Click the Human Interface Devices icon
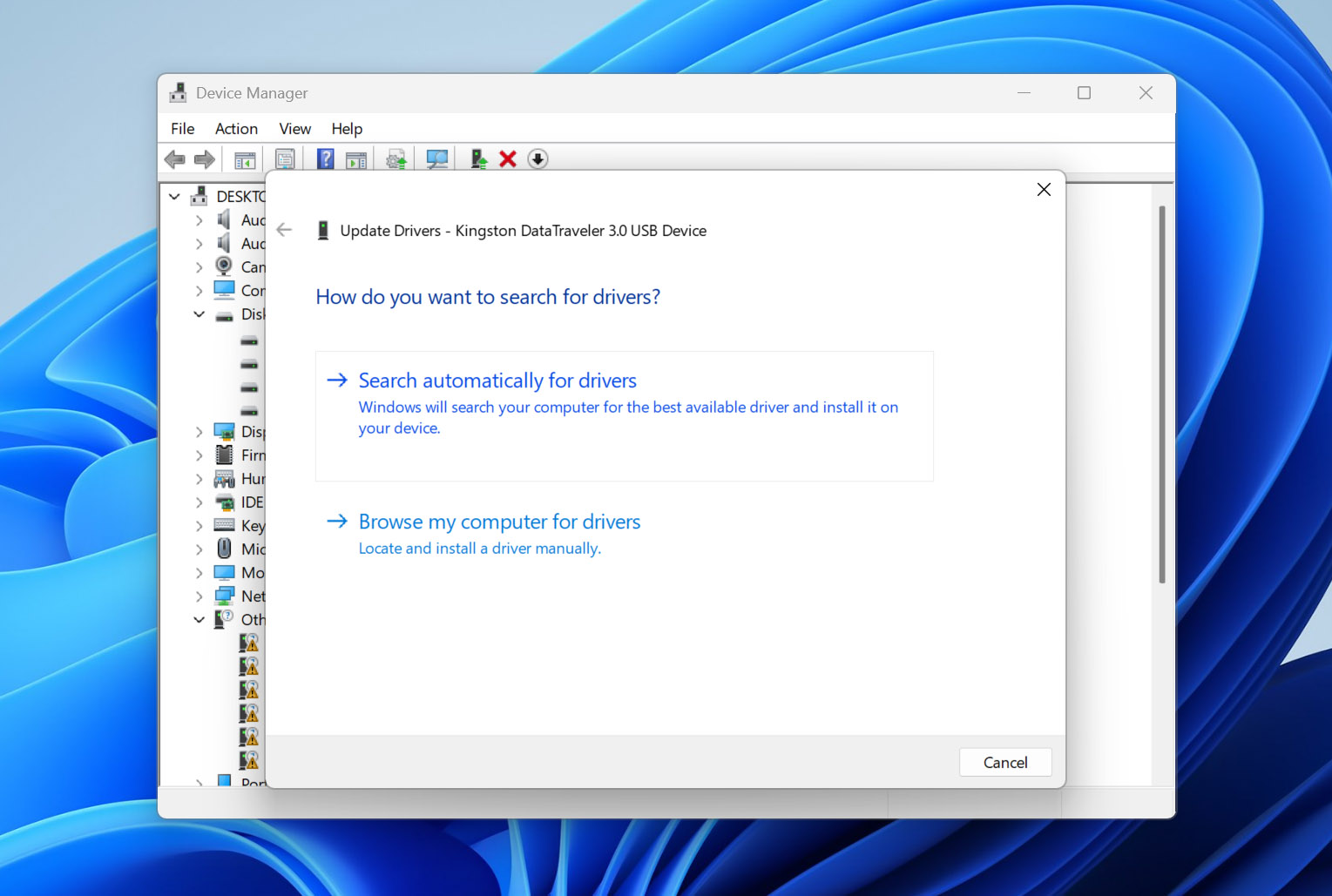 pos(224,478)
